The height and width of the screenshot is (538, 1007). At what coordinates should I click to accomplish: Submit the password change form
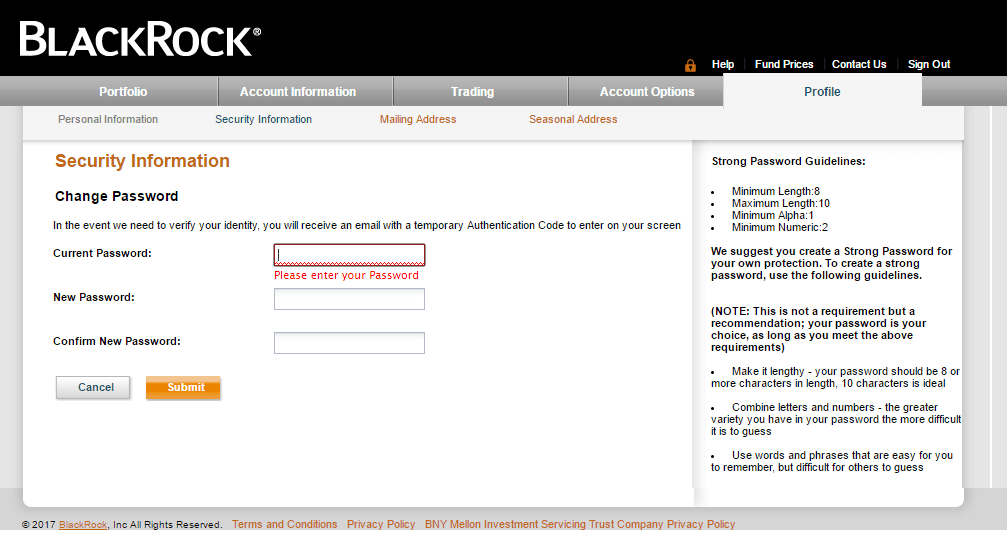[x=183, y=388]
